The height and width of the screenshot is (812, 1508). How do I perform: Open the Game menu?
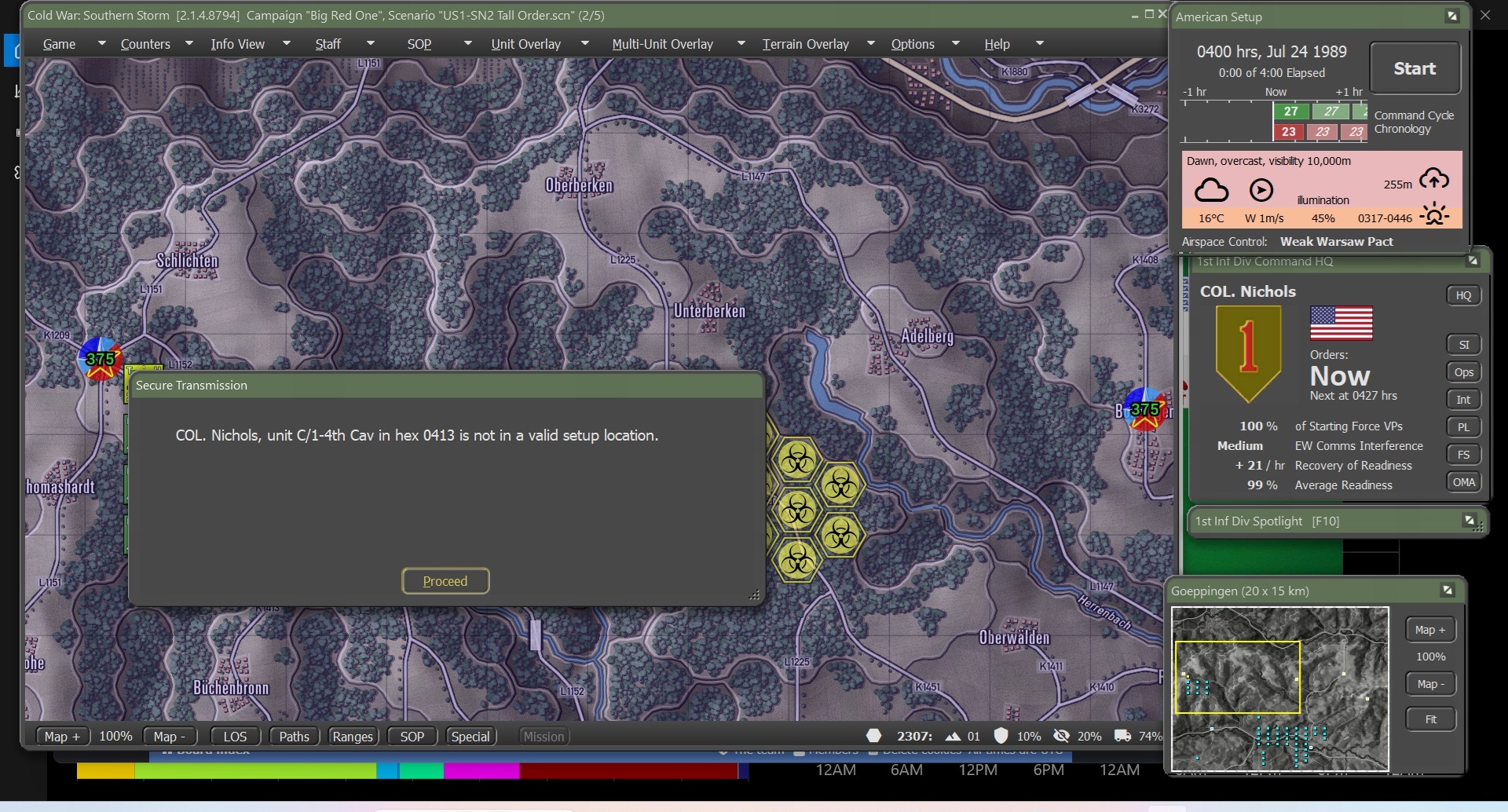point(59,44)
